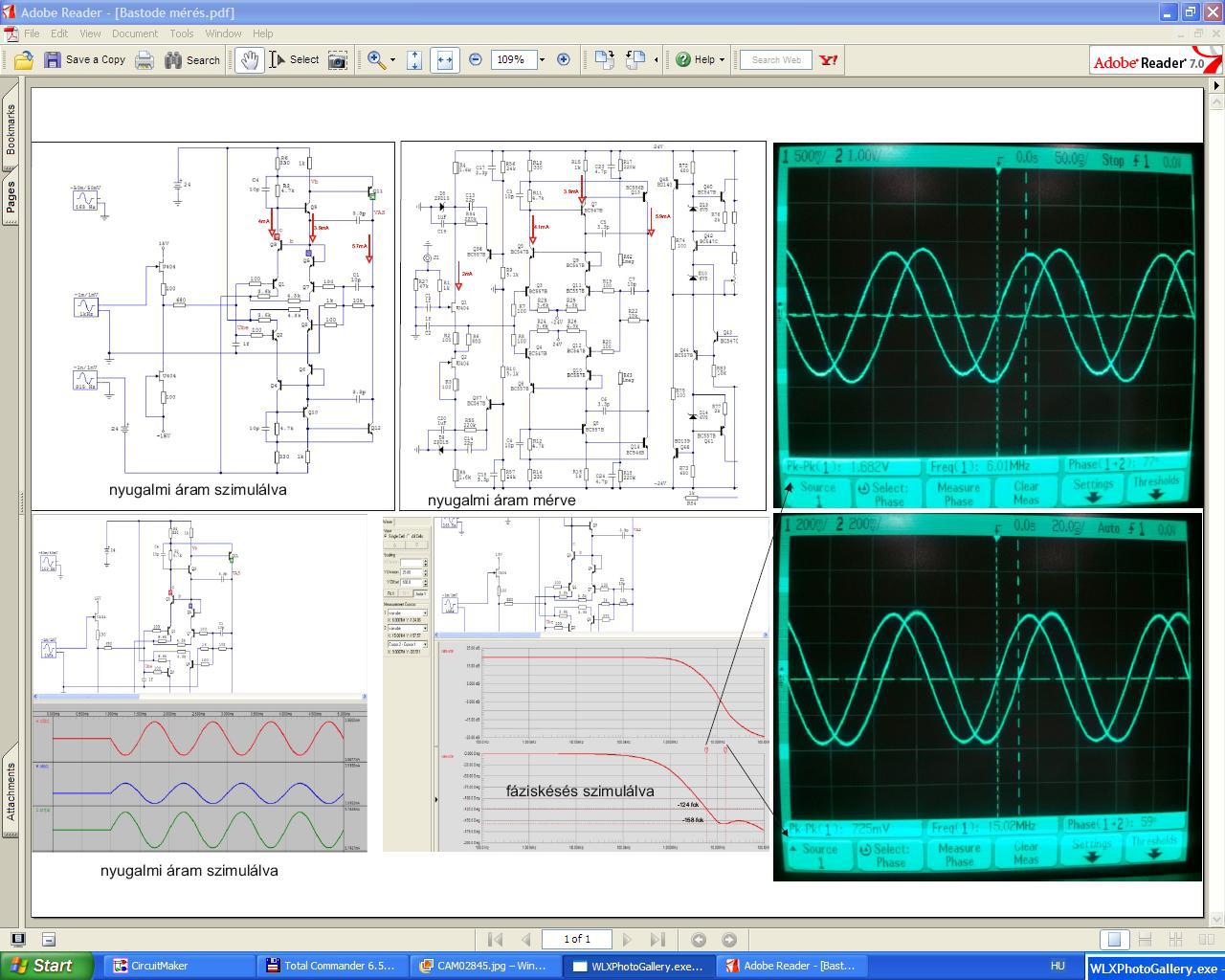Open the Document menu
Image resolution: width=1225 pixels, height=980 pixels.
pyautogui.click(x=134, y=33)
